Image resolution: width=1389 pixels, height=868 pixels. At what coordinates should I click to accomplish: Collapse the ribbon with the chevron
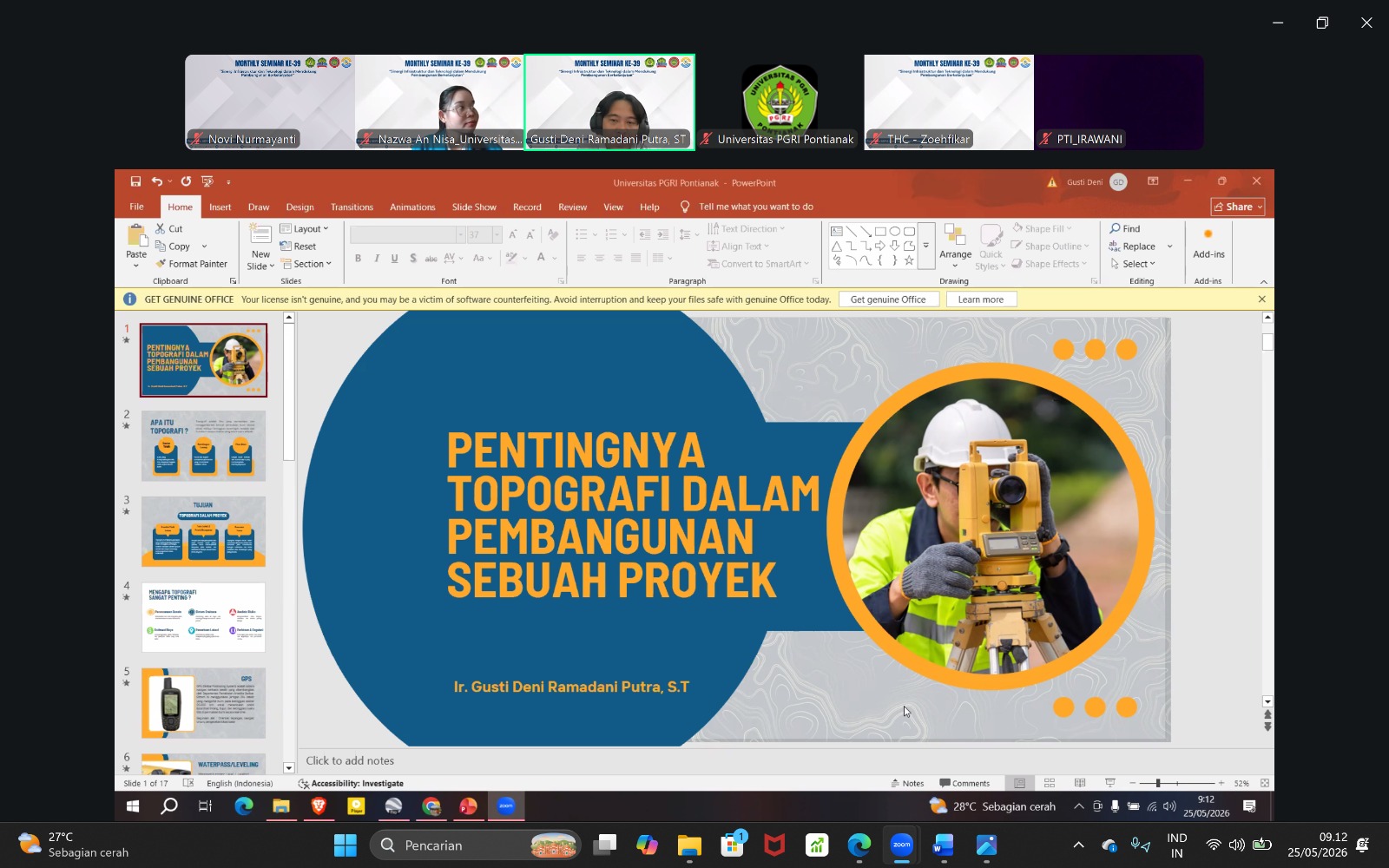point(1264,281)
